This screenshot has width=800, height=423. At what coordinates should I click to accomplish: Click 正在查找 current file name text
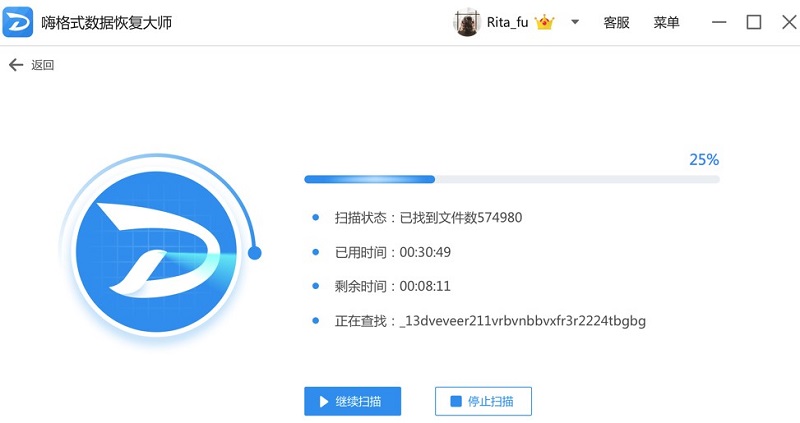(x=490, y=321)
